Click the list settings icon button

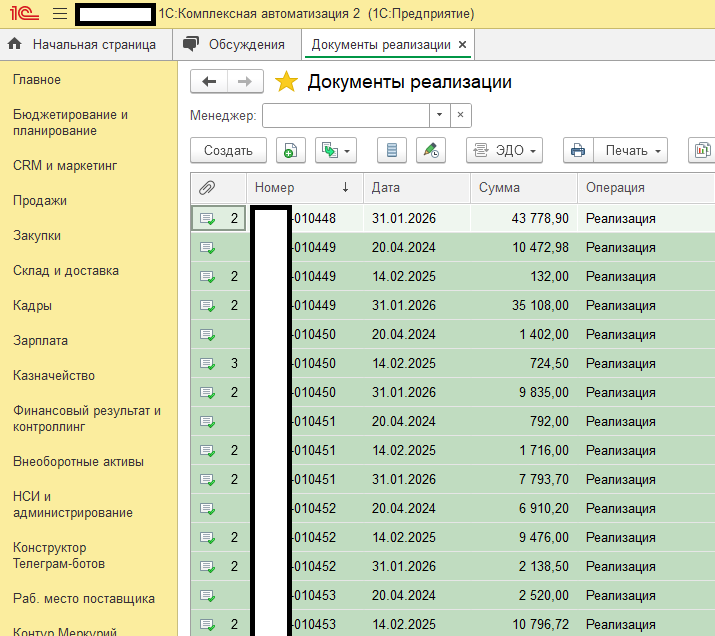coord(392,150)
